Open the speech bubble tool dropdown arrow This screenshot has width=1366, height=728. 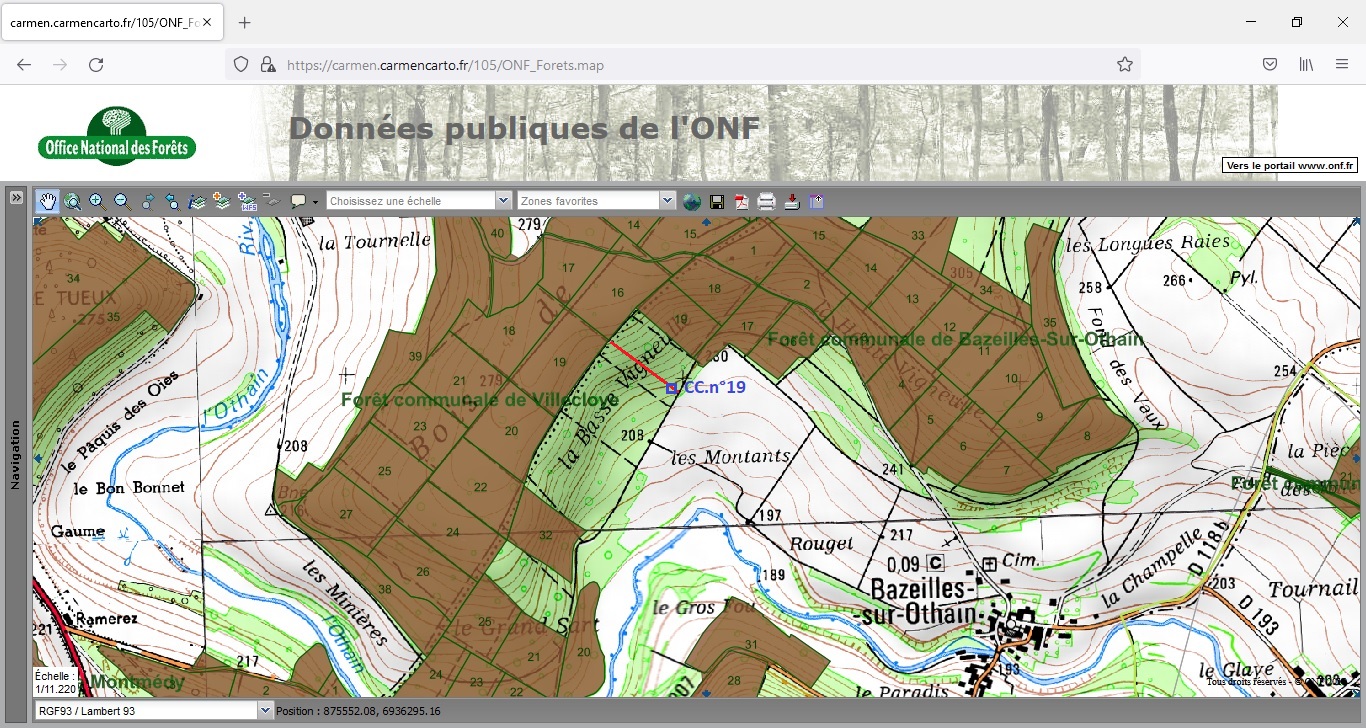[315, 201]
